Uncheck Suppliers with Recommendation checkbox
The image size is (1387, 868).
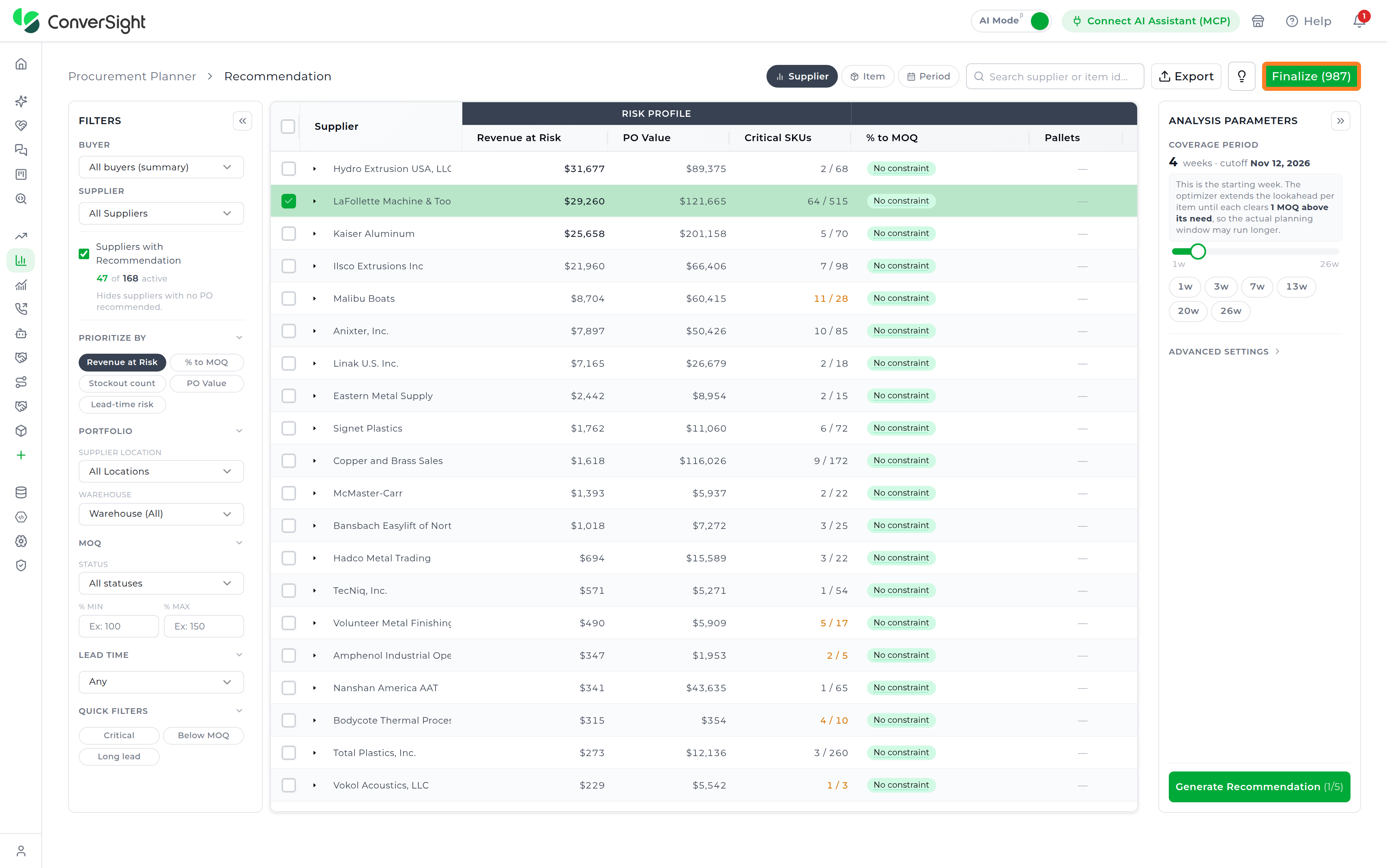[x=84, y=254]
